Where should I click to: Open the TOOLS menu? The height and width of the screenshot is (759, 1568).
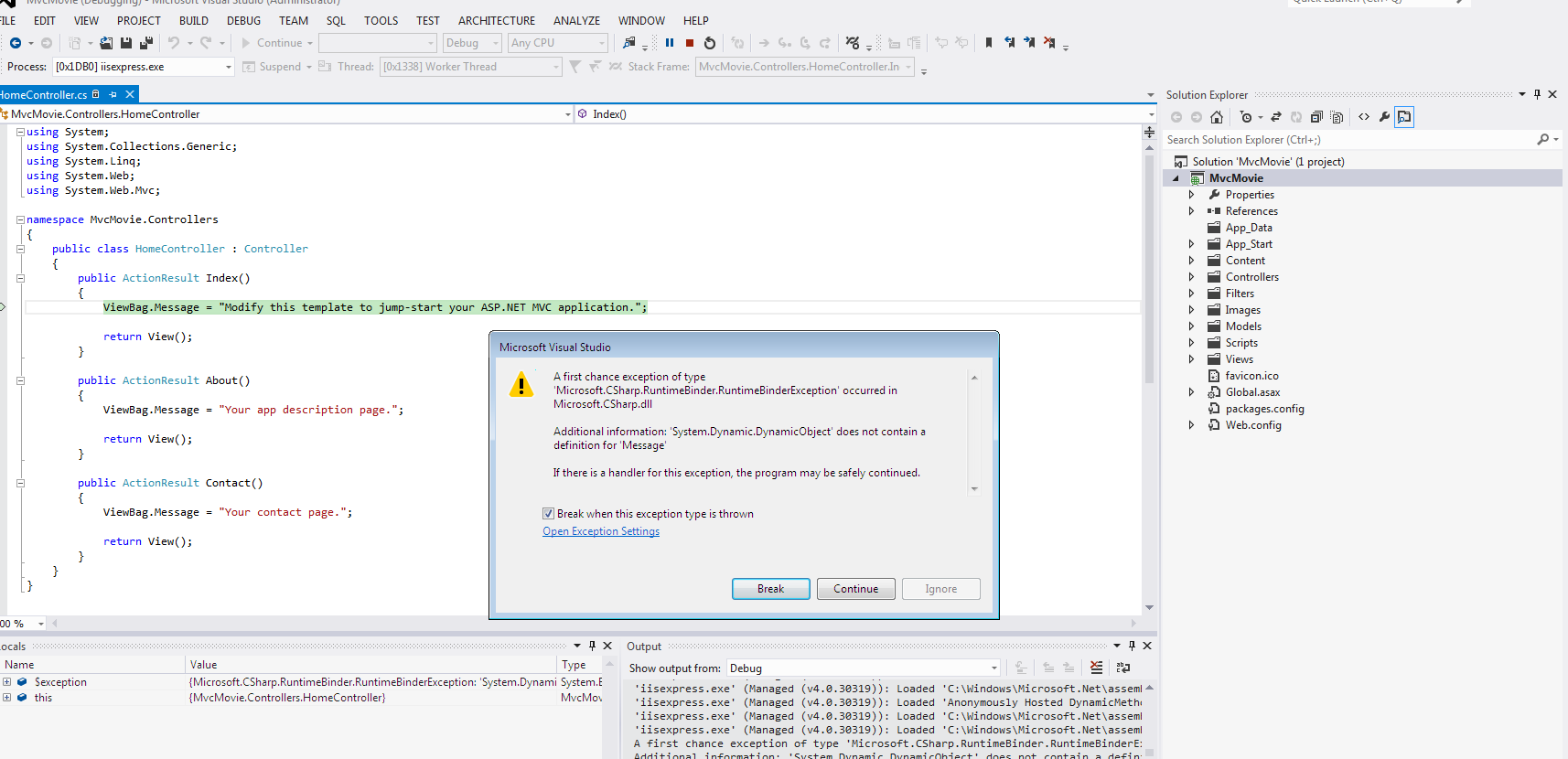[x=381, y=20]
